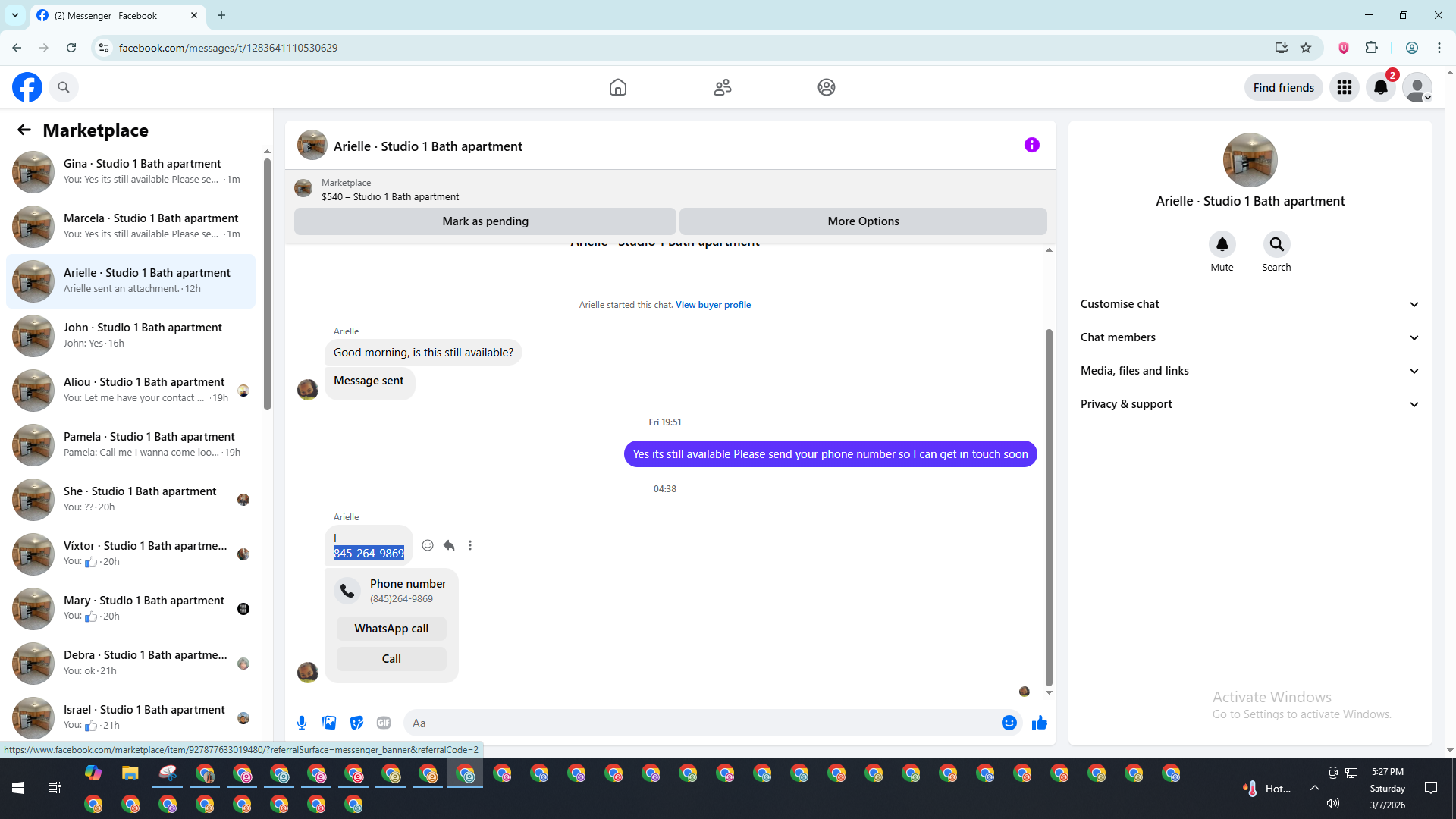Click the WhatsApp call button
The height and width of the screenshot is (819, 1456).
coord(391,629)
